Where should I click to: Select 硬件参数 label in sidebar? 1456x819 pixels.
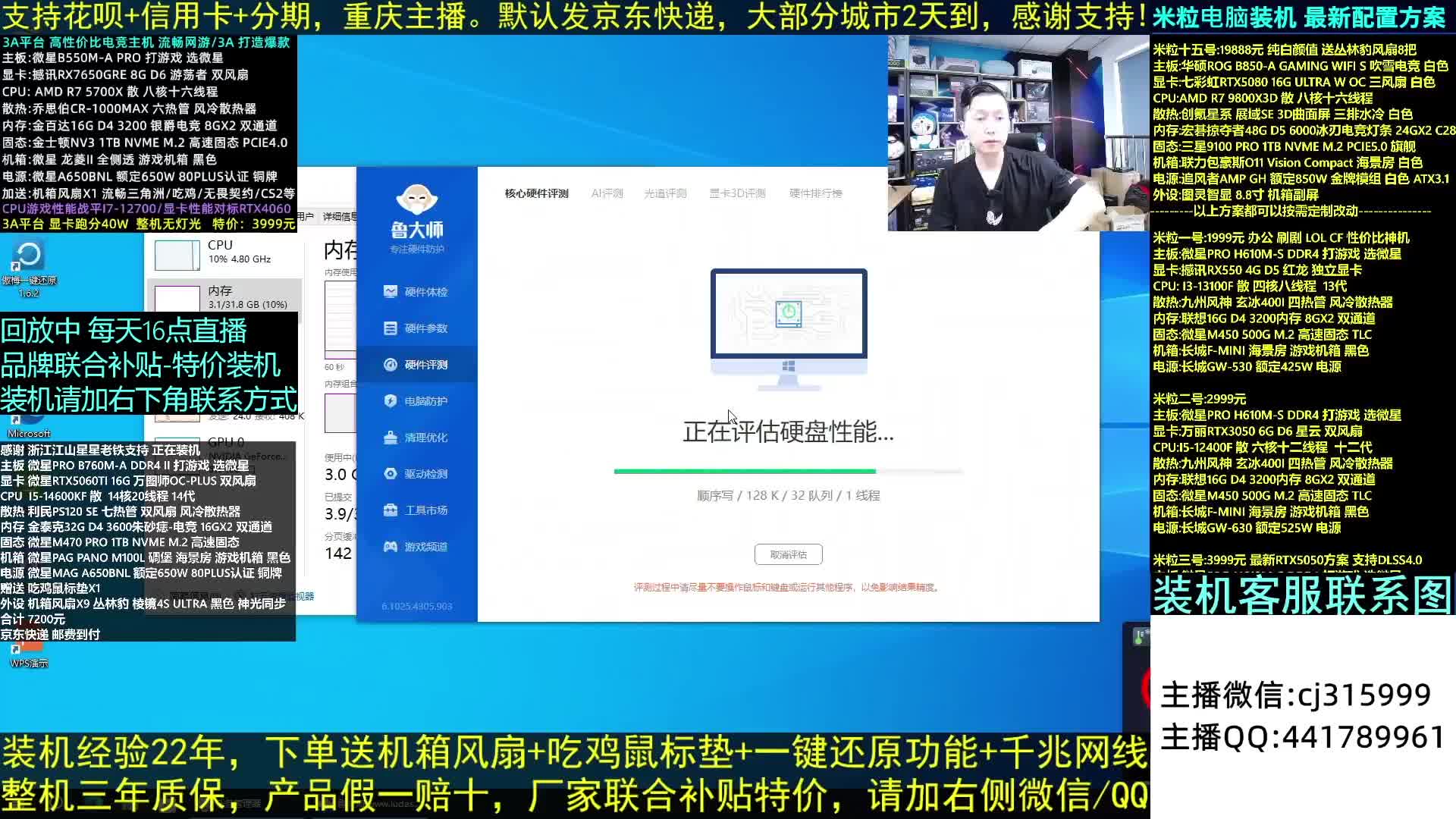click(x=425, y=328)
